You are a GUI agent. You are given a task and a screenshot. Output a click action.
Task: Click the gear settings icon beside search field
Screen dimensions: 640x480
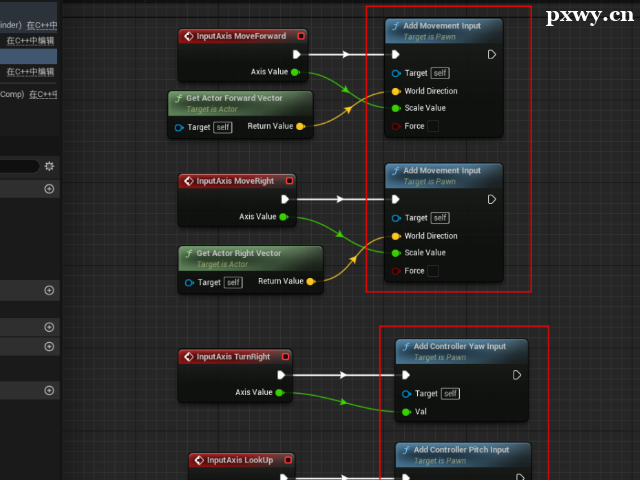coord(49,166)
